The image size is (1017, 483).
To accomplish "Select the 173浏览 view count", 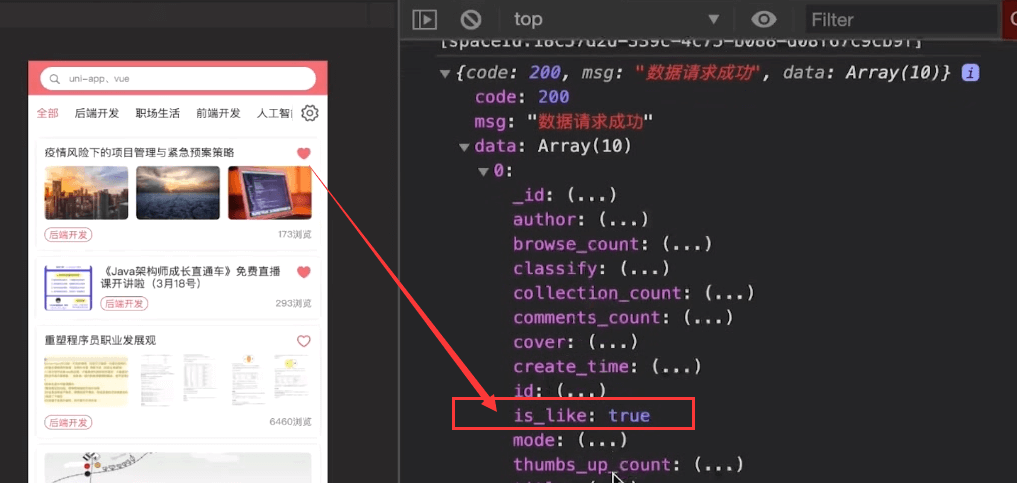I will click(294, 235).
